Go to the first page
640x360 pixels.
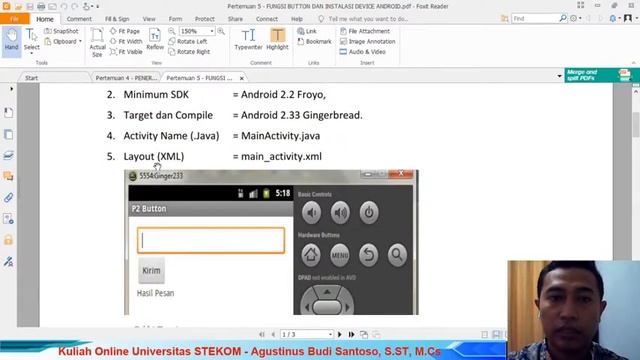(x=262, y=334)
